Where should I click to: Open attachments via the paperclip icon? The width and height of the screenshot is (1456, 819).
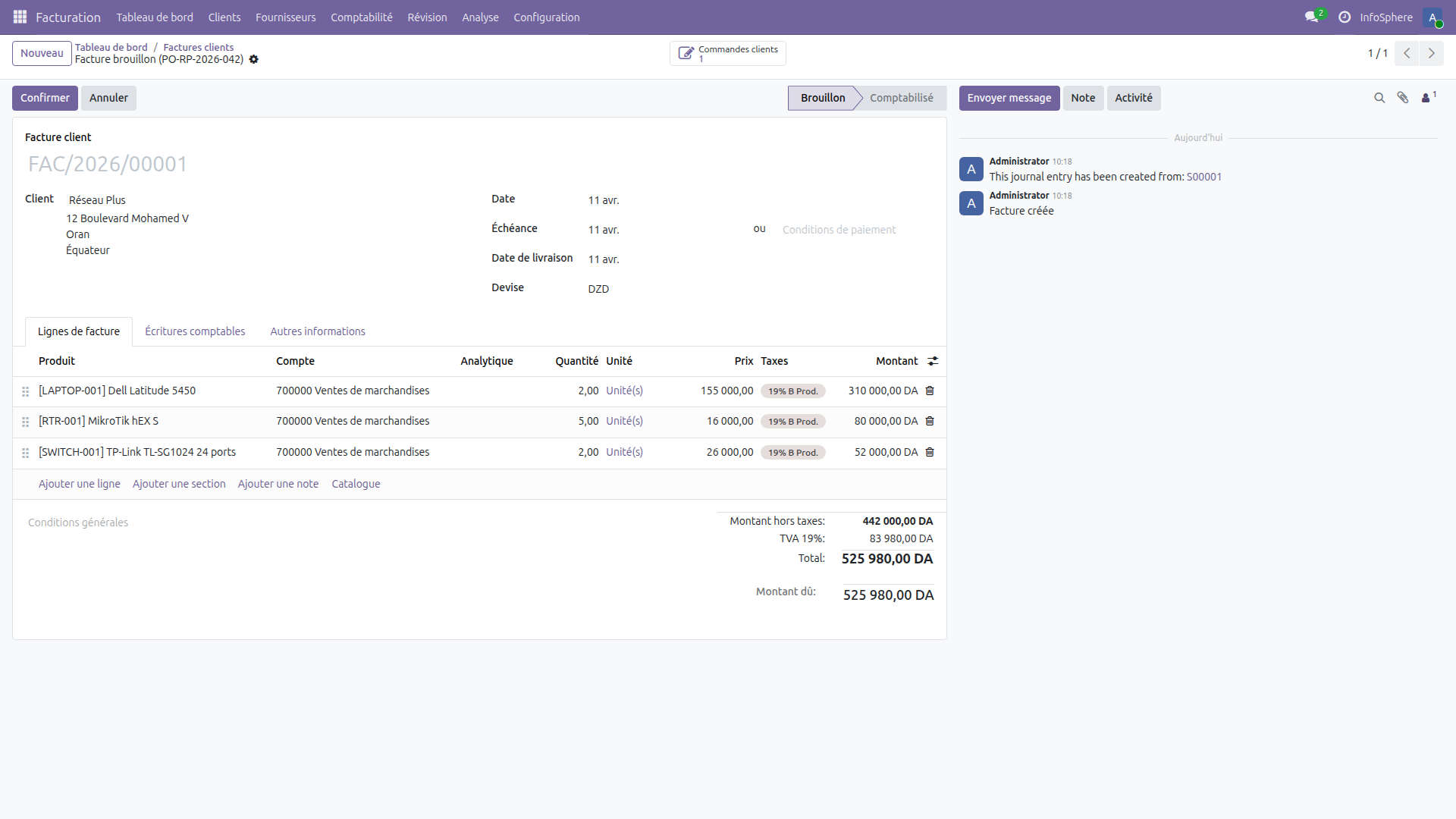(x=1404, y=98)
